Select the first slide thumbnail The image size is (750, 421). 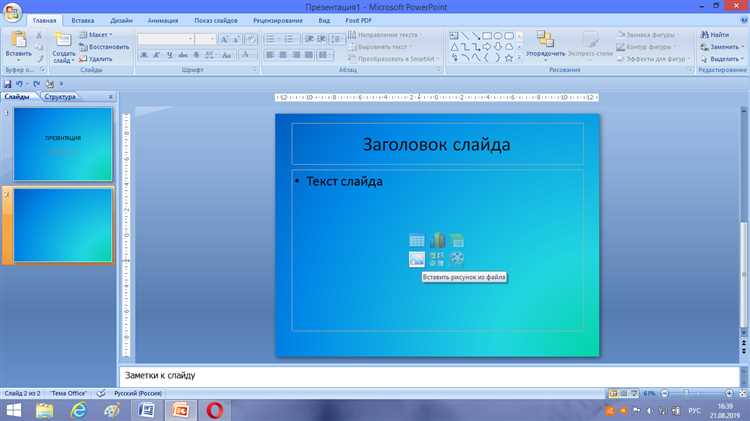(x=63, y=144)
